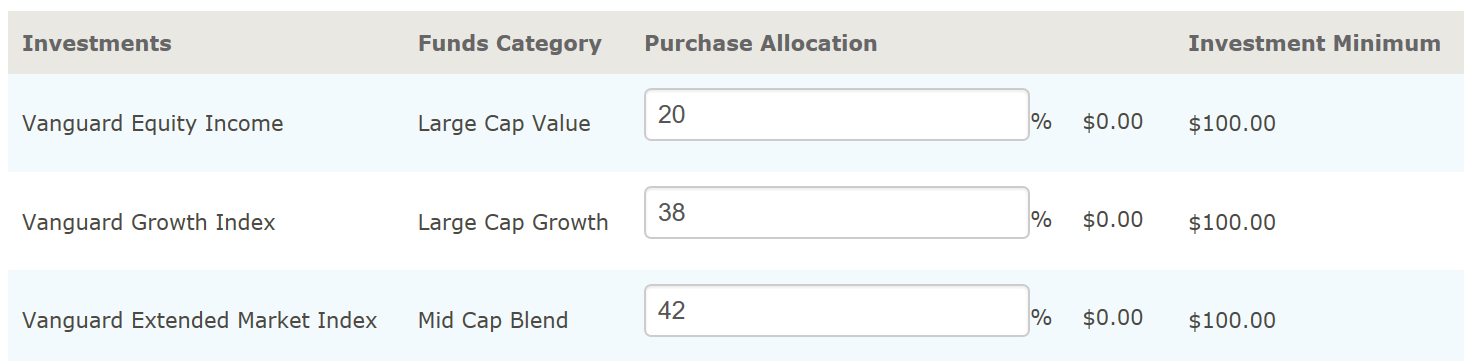Screen dimensions: 1469x361
Task: Select the Vanguard Extended Market Index fund name
Action: point(200,321)
